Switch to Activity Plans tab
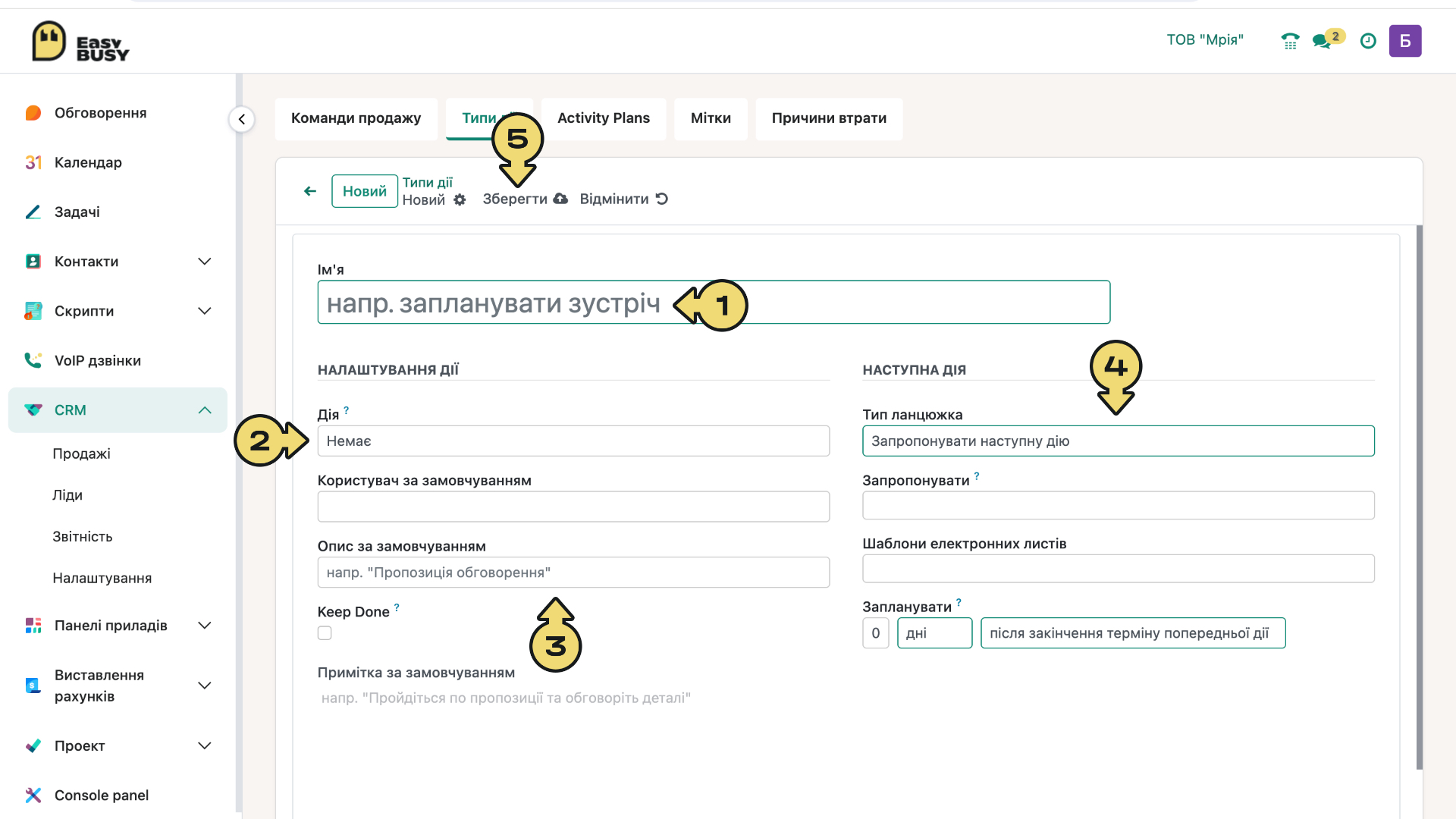The width and height of the screenshot is (1456, 819). pyautogui.click(x=604, y=118)
